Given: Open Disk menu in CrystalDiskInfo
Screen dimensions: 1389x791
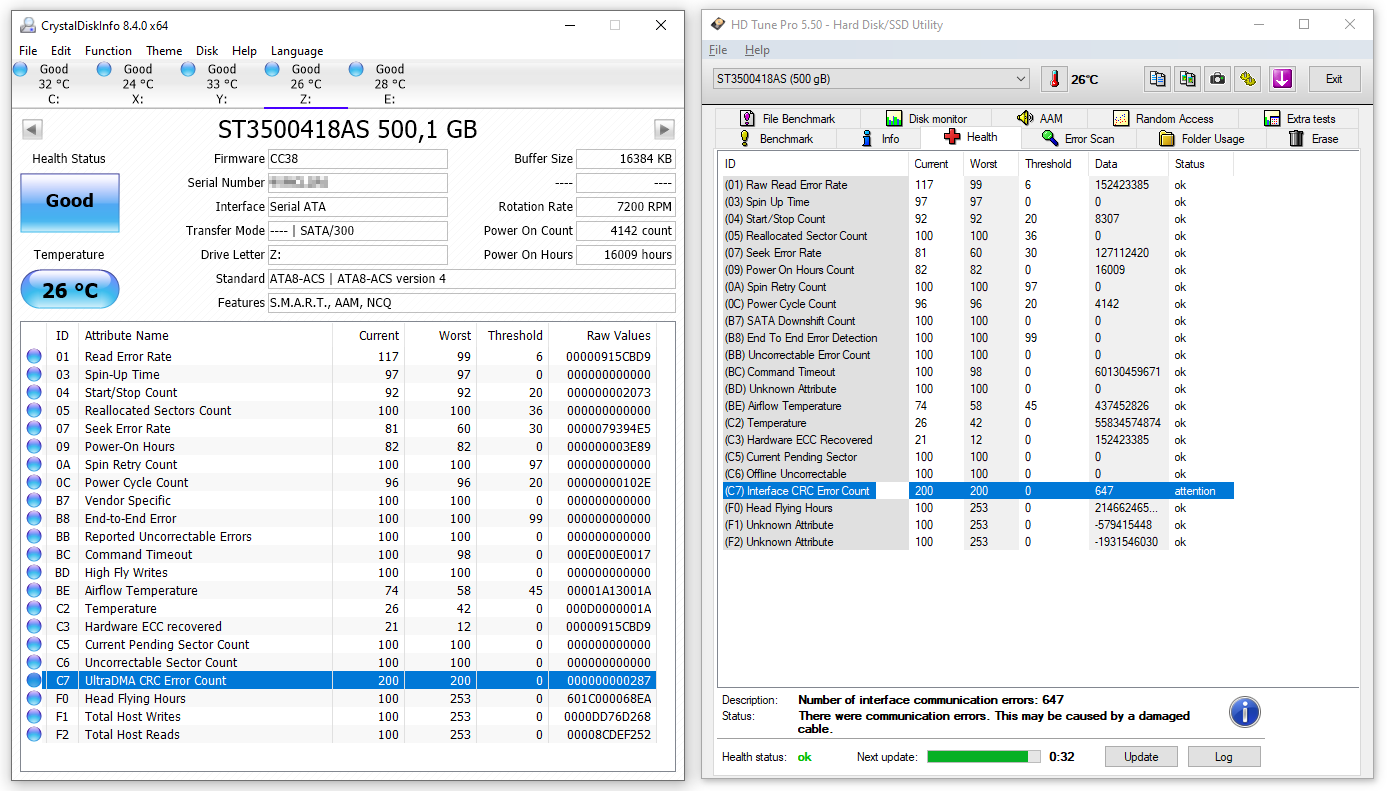Looking at the screenshot, I should pyautogui.click(x=207, y=51).
